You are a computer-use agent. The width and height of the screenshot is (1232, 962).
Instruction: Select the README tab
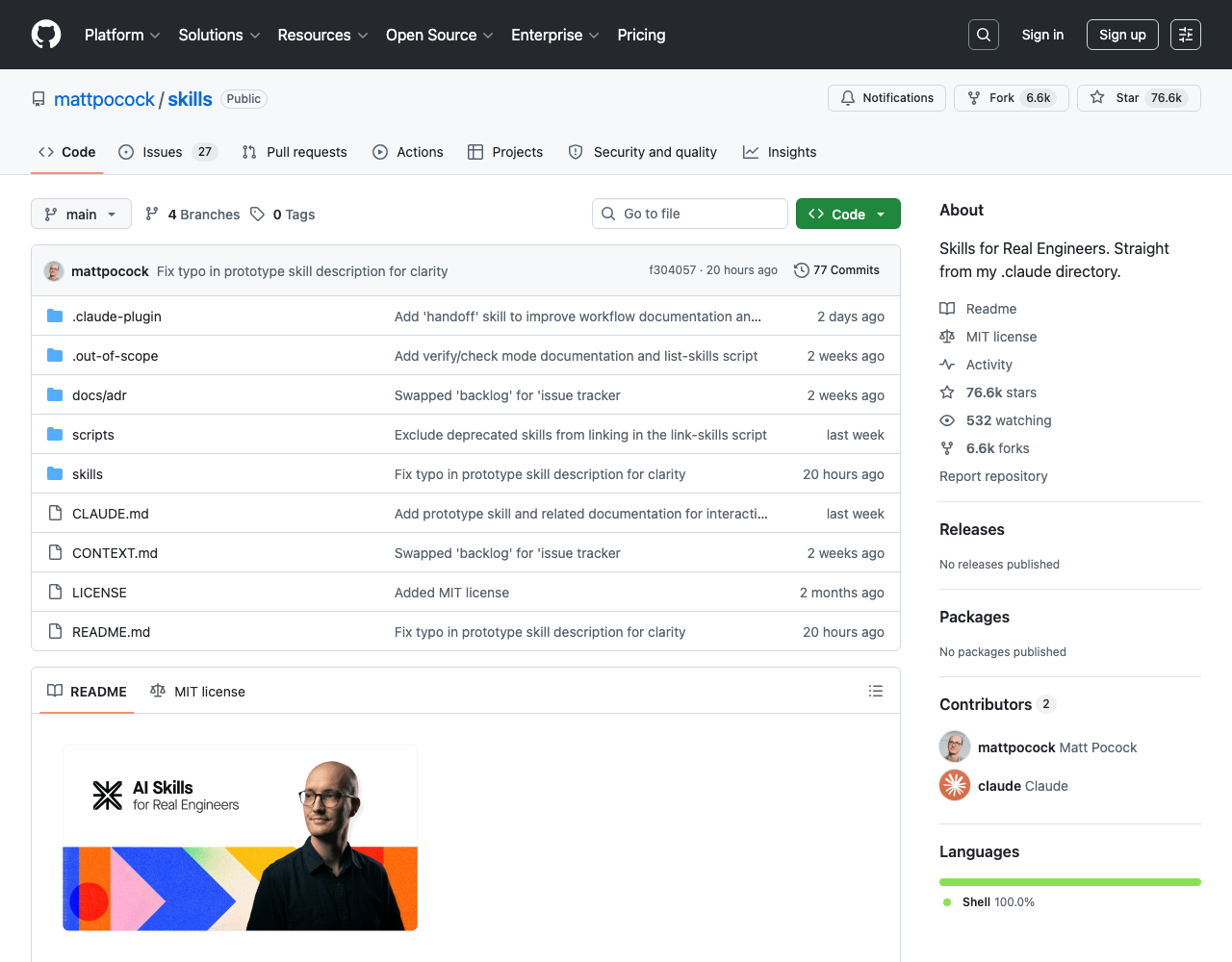coord(87,691)
